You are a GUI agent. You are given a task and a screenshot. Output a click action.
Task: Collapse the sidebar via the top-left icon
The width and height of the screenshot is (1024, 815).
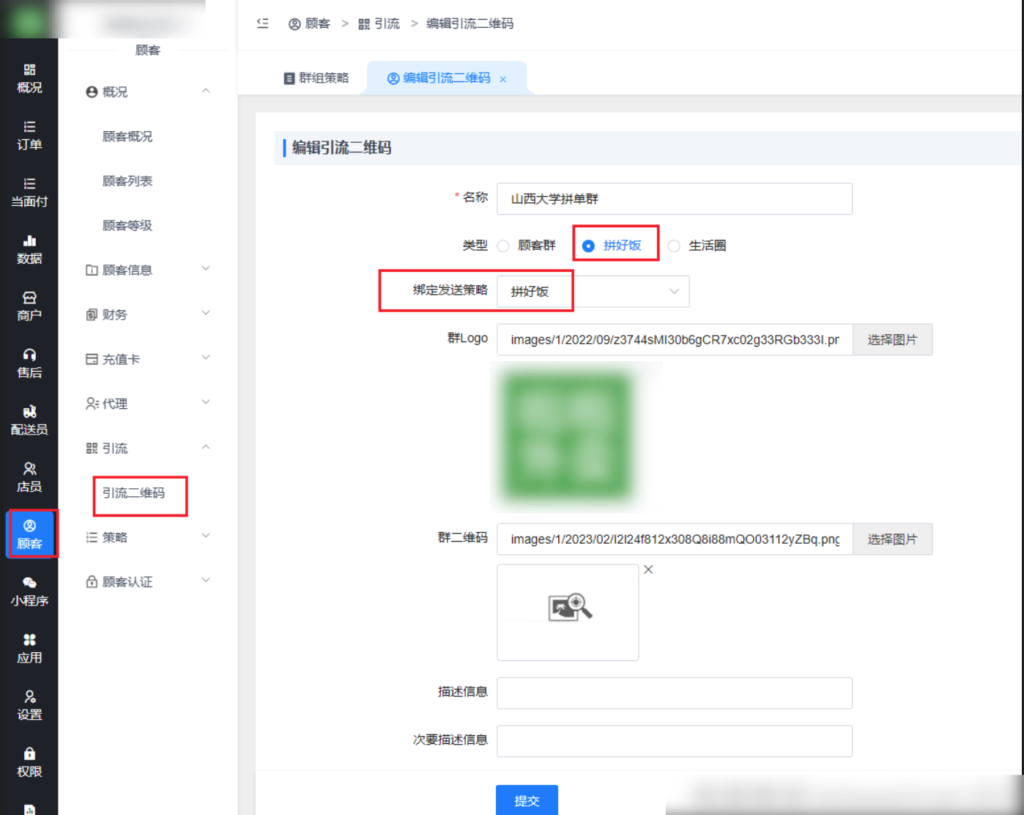[x=261, y=23]
